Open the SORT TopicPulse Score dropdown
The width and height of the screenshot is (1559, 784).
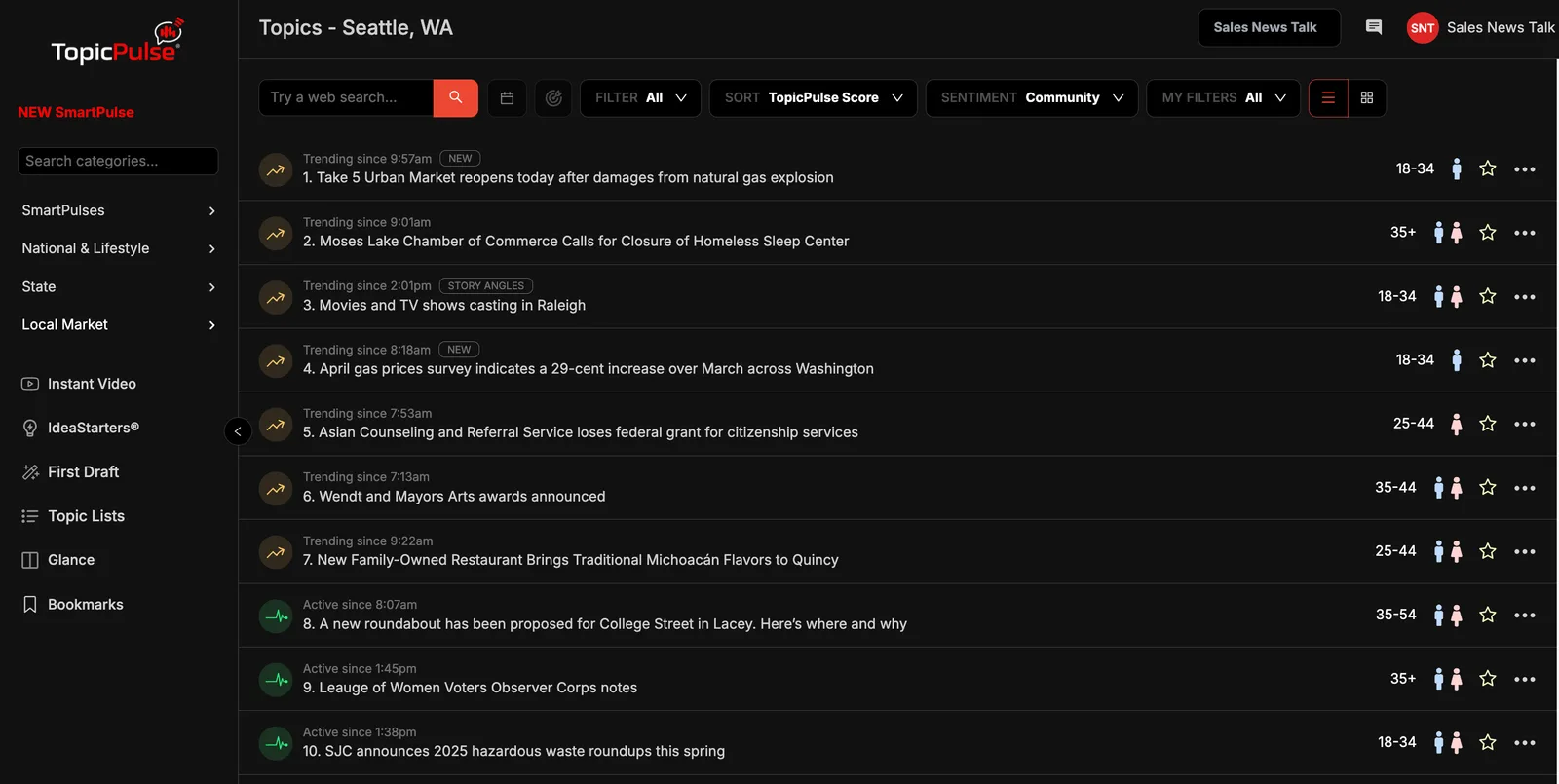pos(814,97)
